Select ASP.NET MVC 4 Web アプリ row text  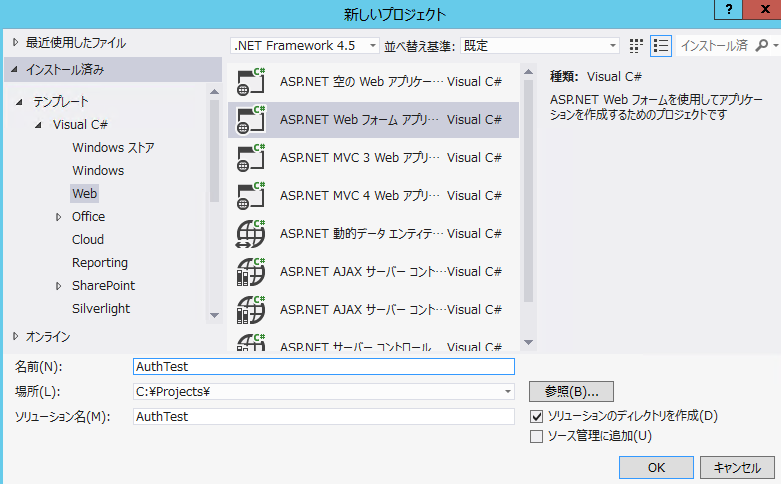click(360, 196)
